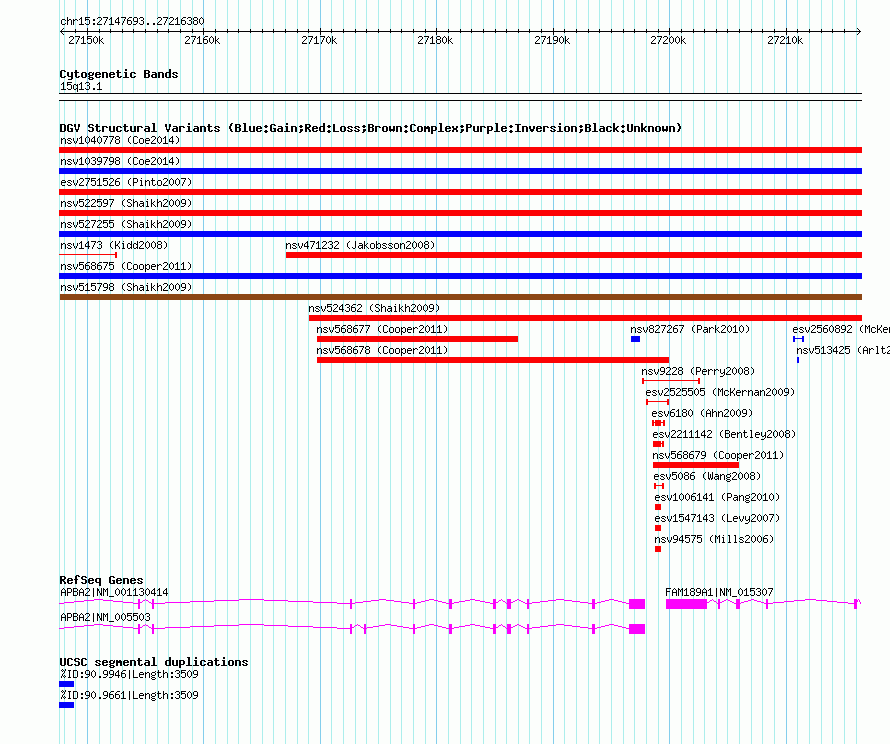Click the red bar under nsv568679
Image resolution: width=890 pixels, height=744 pixels.
click(696, 465)
